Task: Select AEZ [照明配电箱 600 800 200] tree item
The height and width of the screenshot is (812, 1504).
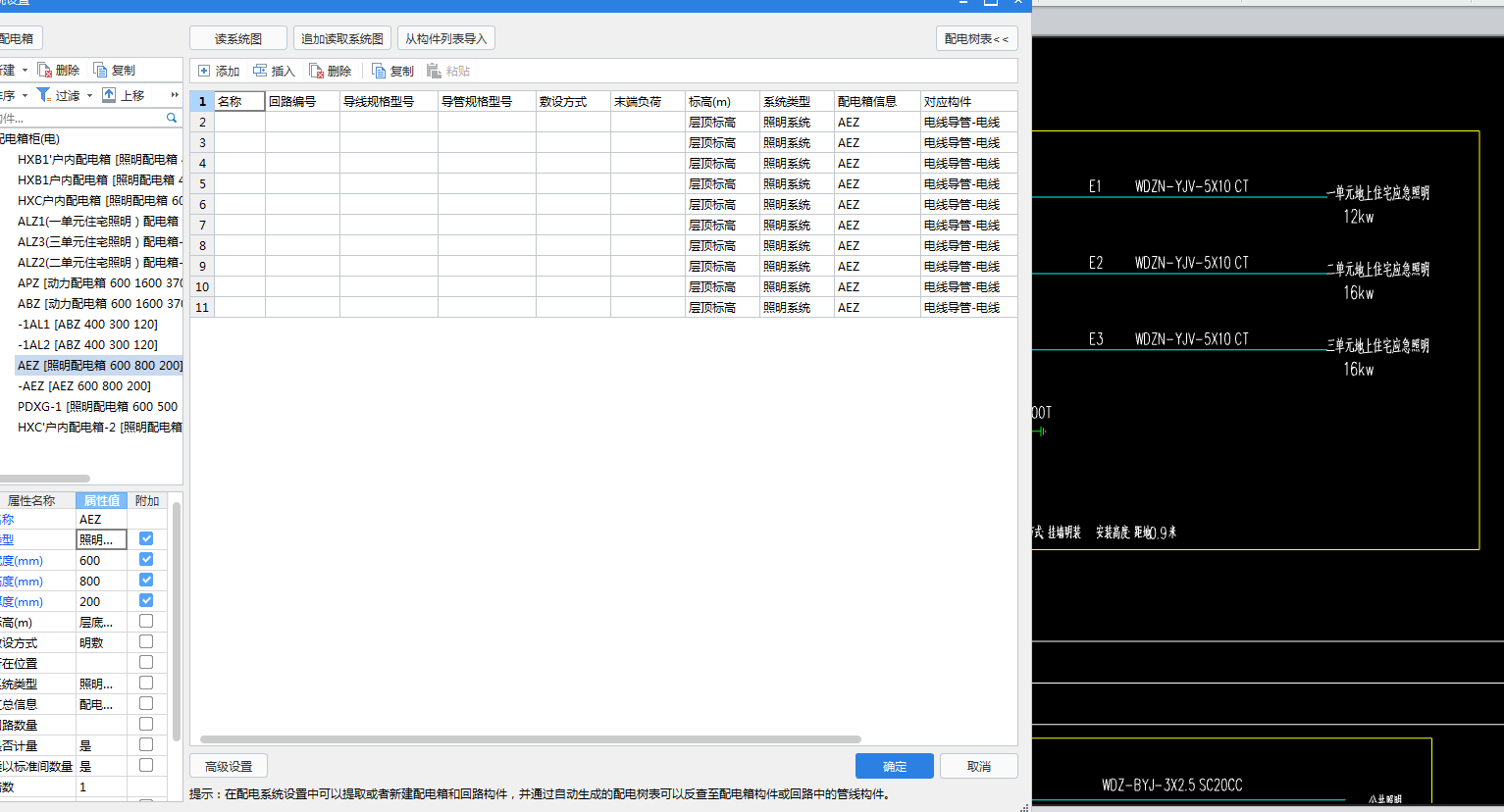Action: click(x=99, y=365)
